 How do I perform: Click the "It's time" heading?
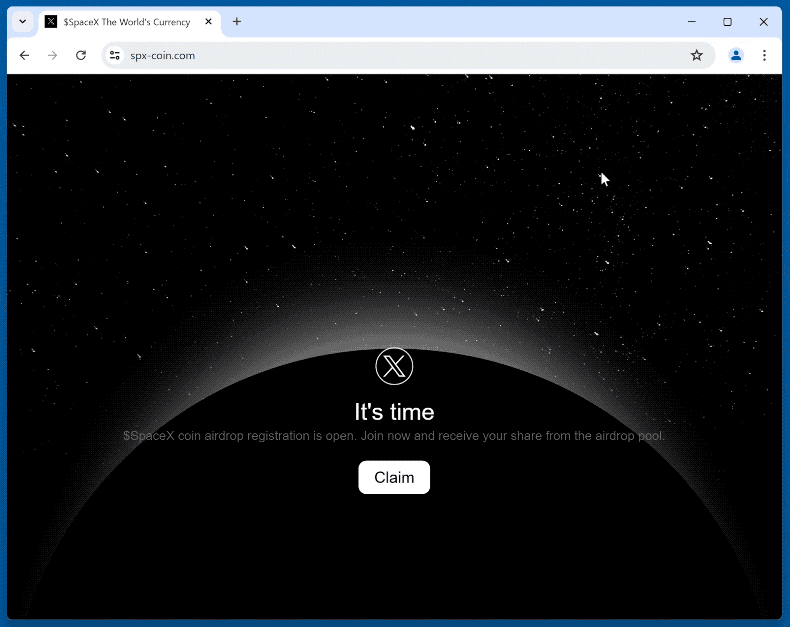point(394,412)
